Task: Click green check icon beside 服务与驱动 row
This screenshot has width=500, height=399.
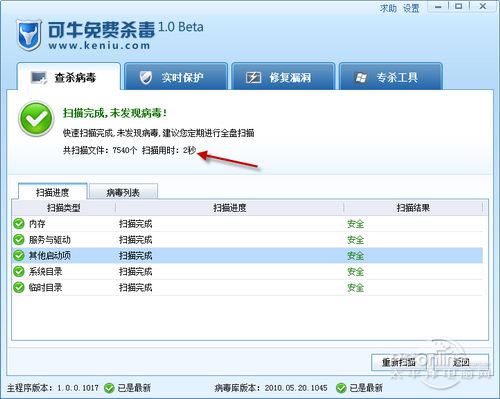Action: (x=19, y=240)
